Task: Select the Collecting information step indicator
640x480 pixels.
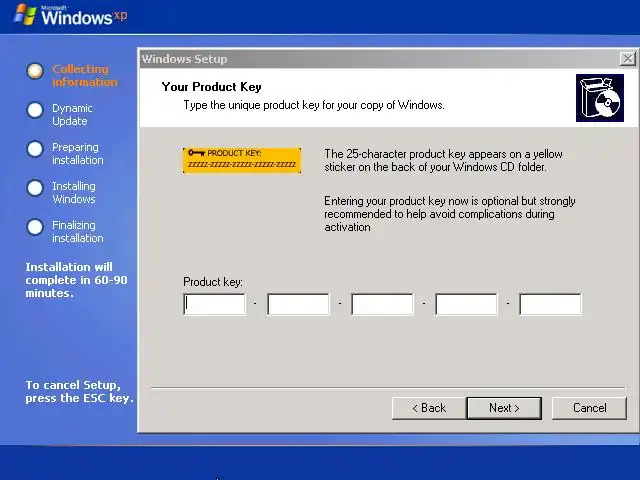Action: (35, 71)
